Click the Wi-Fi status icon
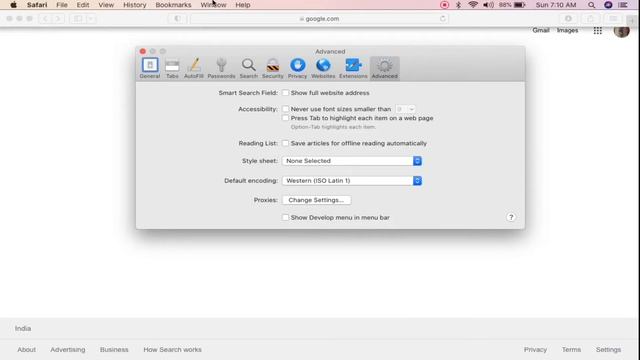Viewport: 640px width, 360px height. tap(473, 5)
